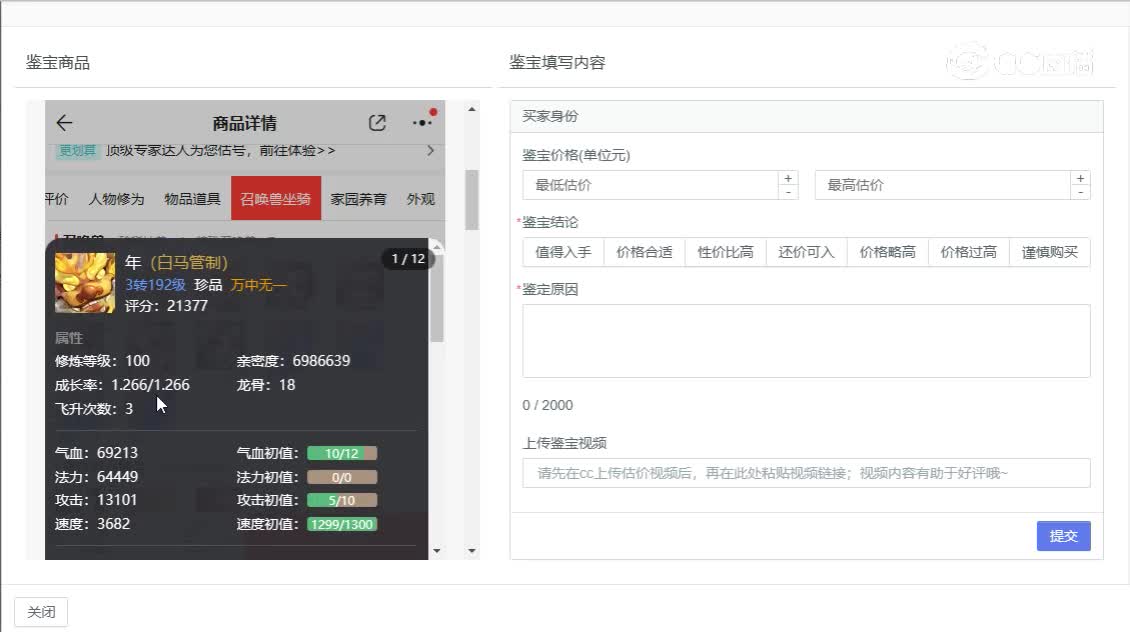Click the pet detail card scroll-down arrow

[437, 551]
